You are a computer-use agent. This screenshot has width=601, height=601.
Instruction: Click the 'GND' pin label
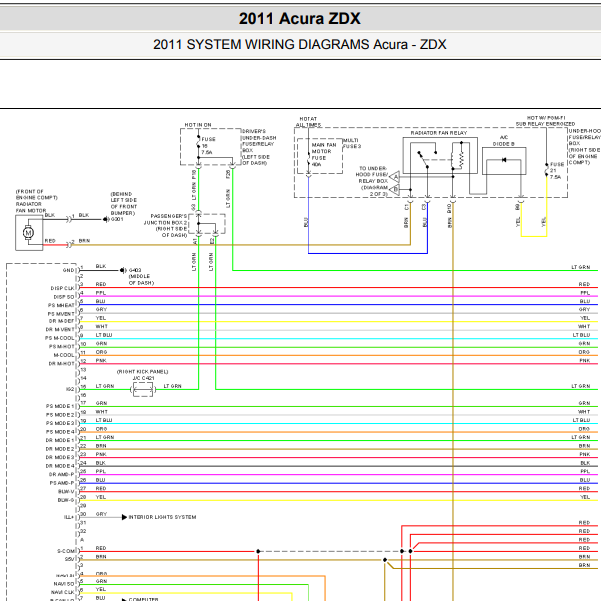69,270
